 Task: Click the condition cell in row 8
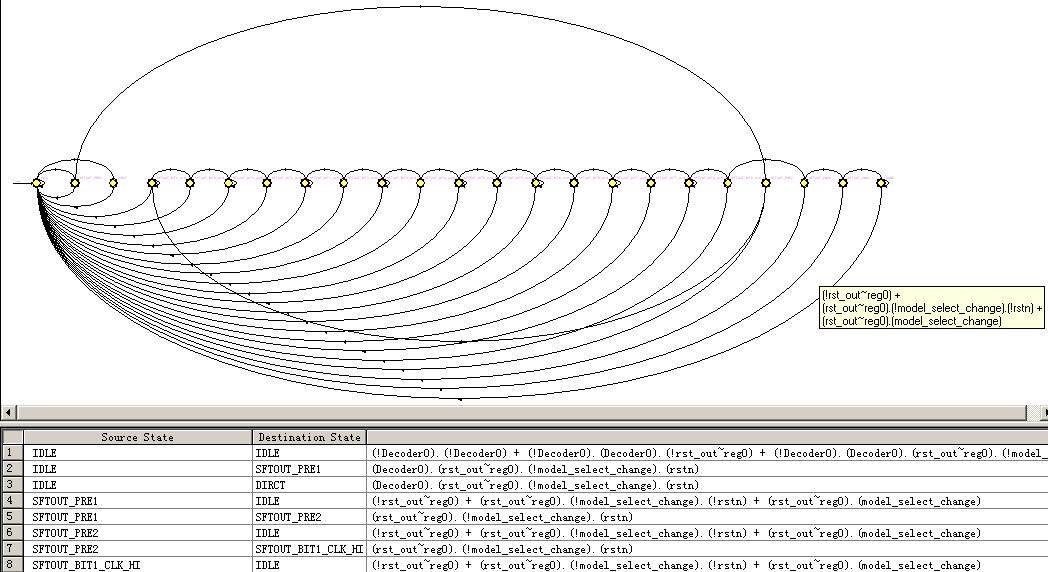(707, 565)
